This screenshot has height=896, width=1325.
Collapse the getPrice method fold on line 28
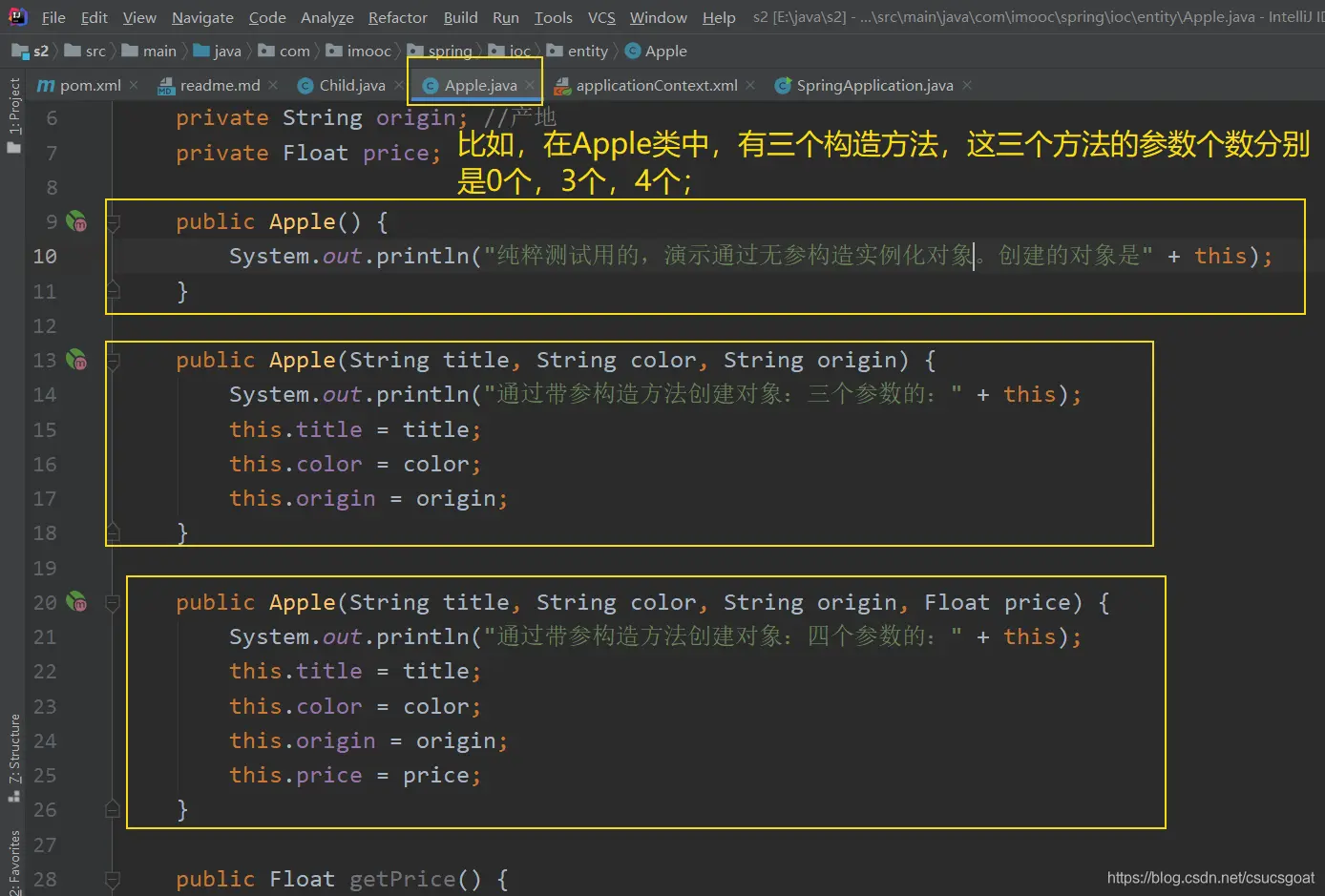pyautogui.click(x=113, y=879)
